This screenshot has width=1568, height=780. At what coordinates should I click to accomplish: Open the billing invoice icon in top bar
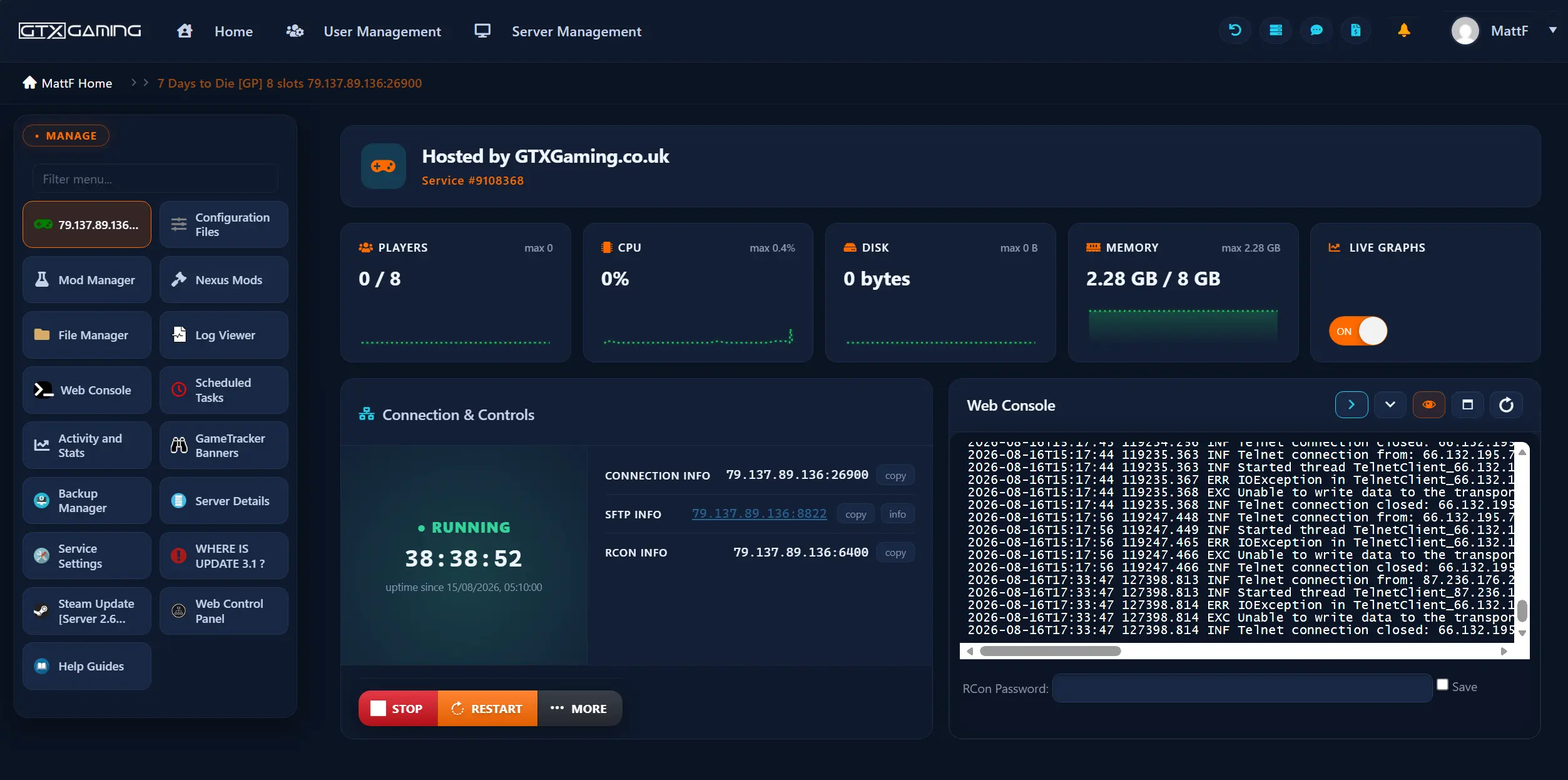[1355, 30]
